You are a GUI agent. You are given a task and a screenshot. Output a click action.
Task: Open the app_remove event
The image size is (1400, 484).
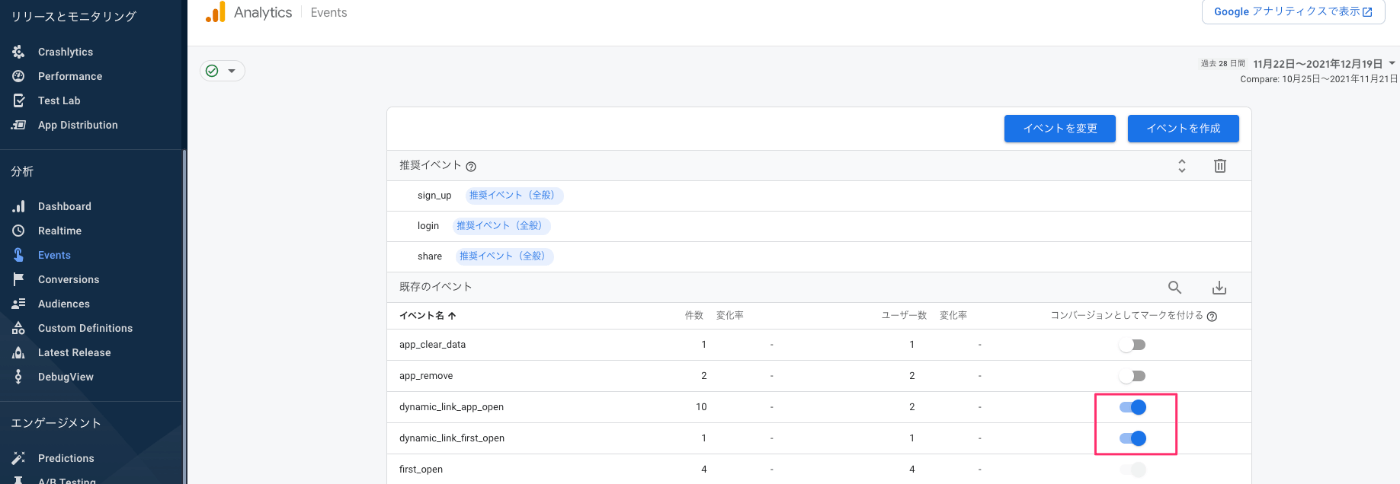pos(426,376)
